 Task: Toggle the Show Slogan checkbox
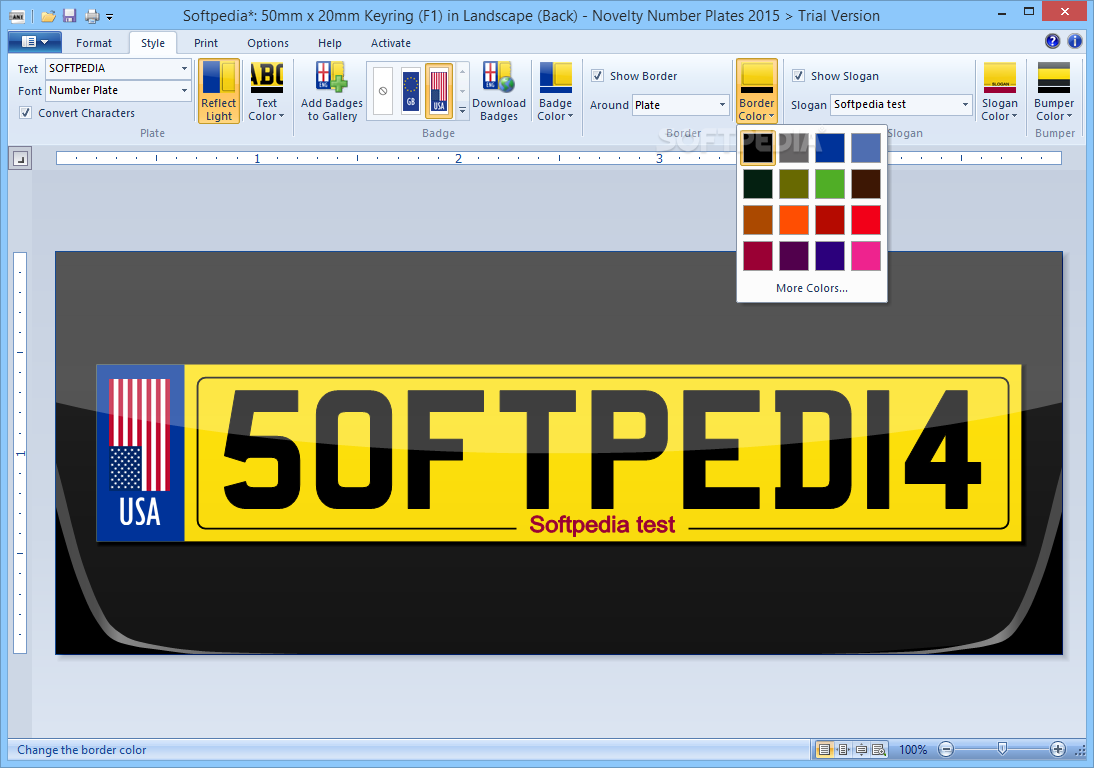tap(798, 75)
